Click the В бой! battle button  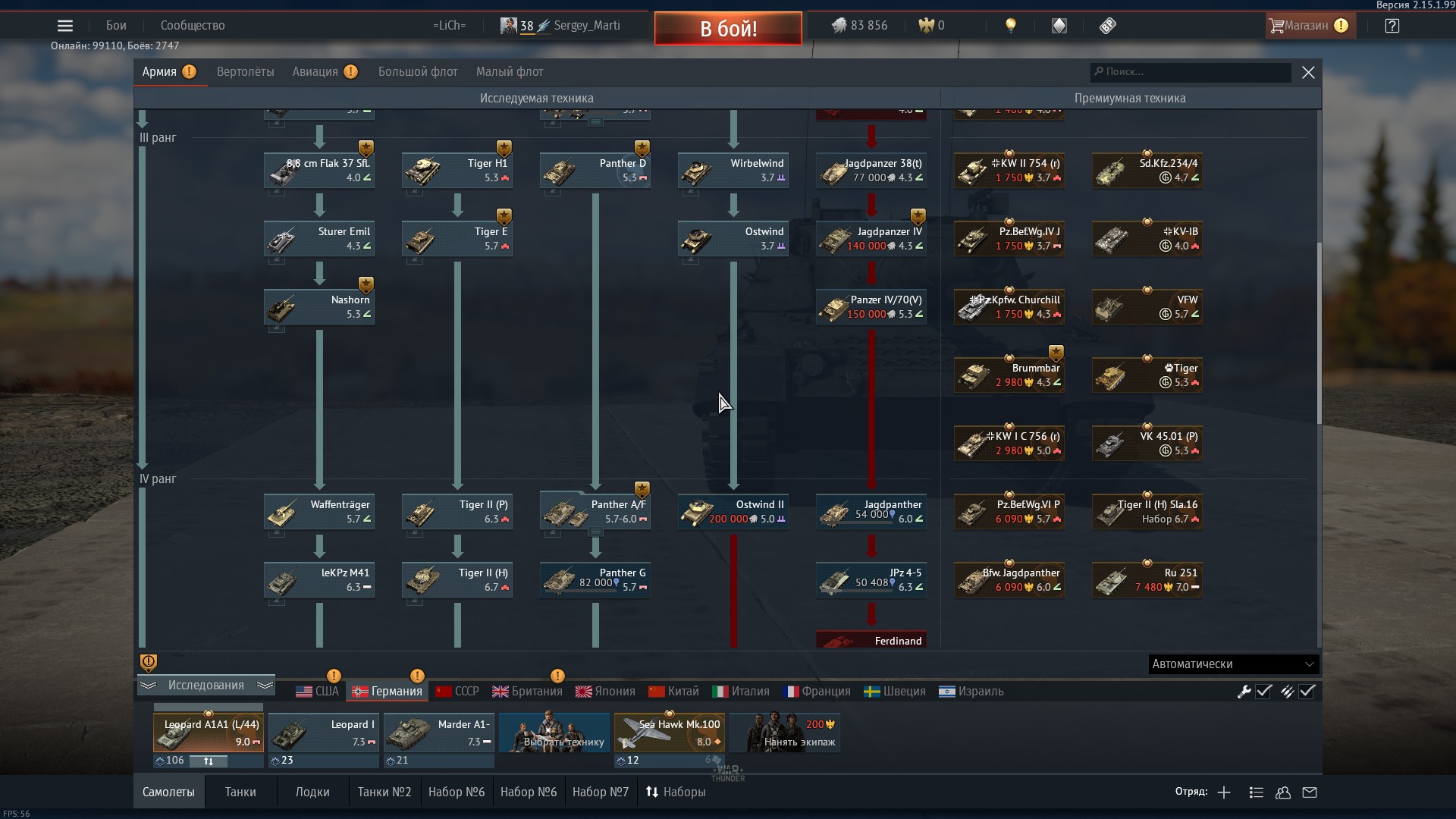point(728,29)
